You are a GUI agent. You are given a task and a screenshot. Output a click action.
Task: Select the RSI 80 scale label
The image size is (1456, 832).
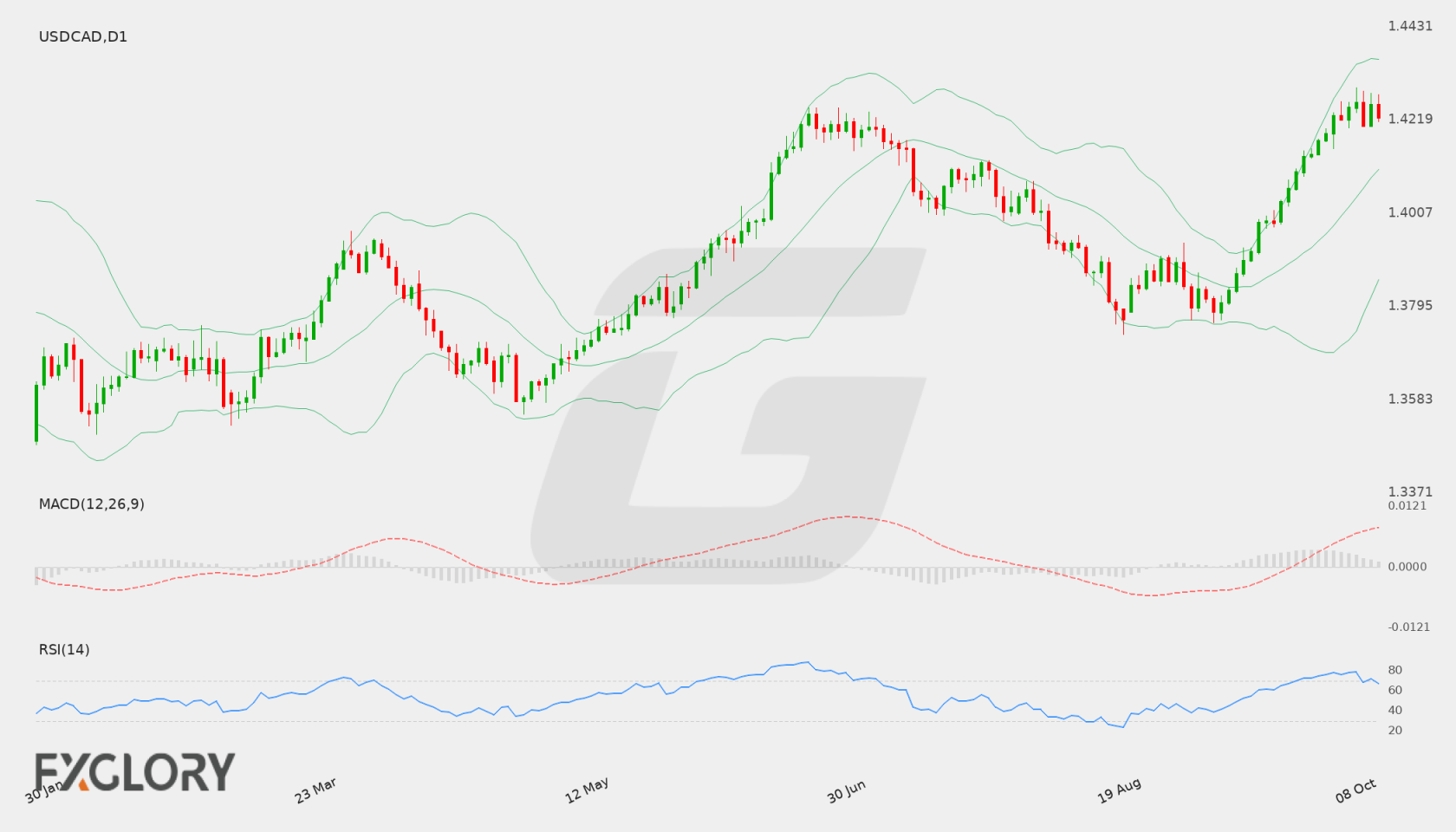click(1395, 670)
